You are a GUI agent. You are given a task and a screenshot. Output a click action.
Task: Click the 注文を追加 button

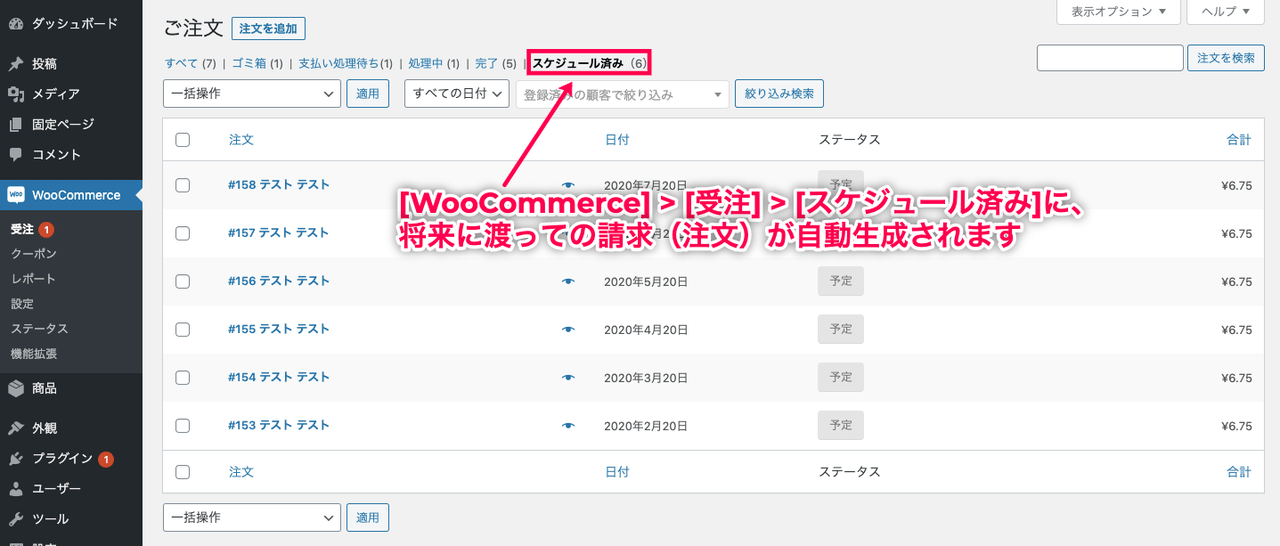[268, 29]
